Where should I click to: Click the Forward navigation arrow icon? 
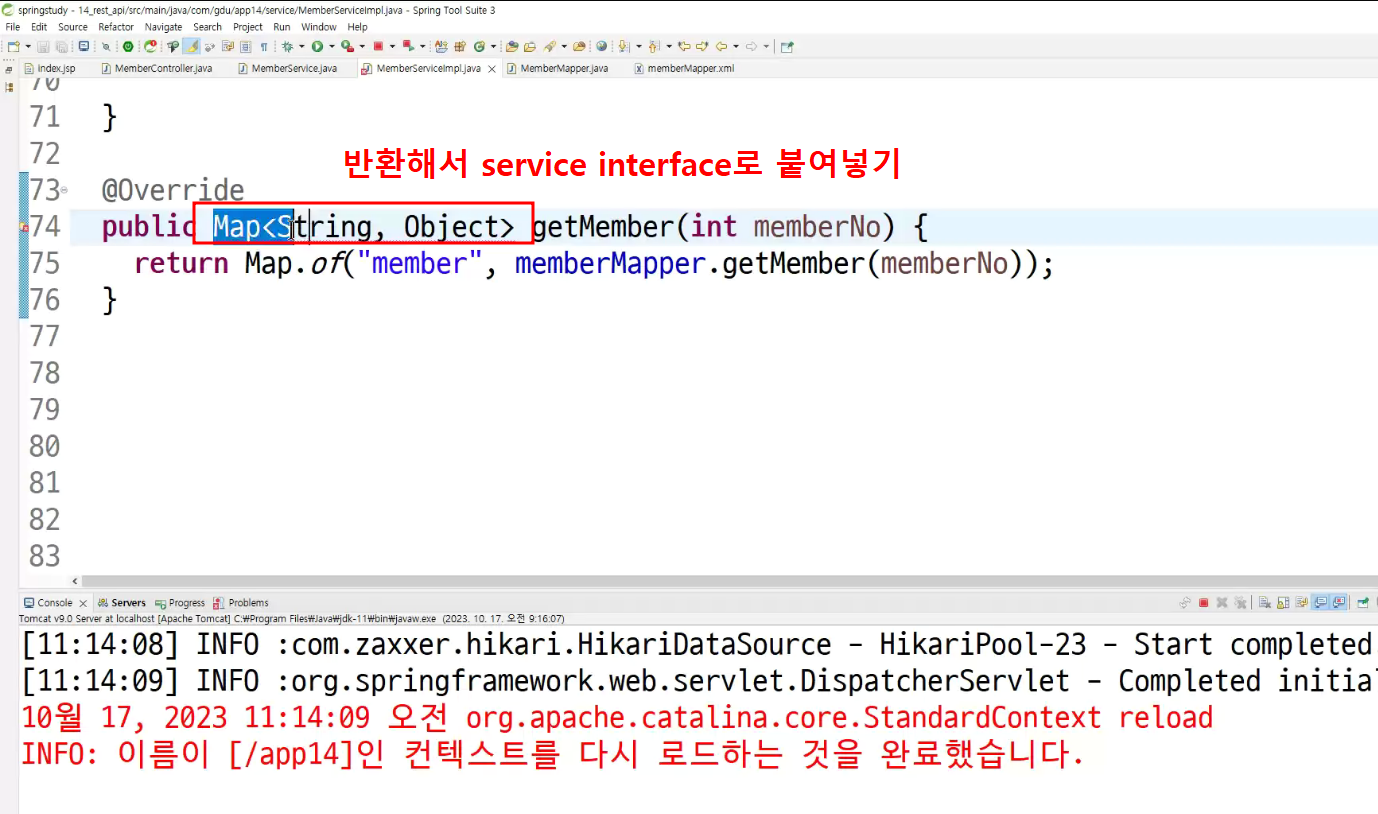pyautogui.click(x=751, y=46)
